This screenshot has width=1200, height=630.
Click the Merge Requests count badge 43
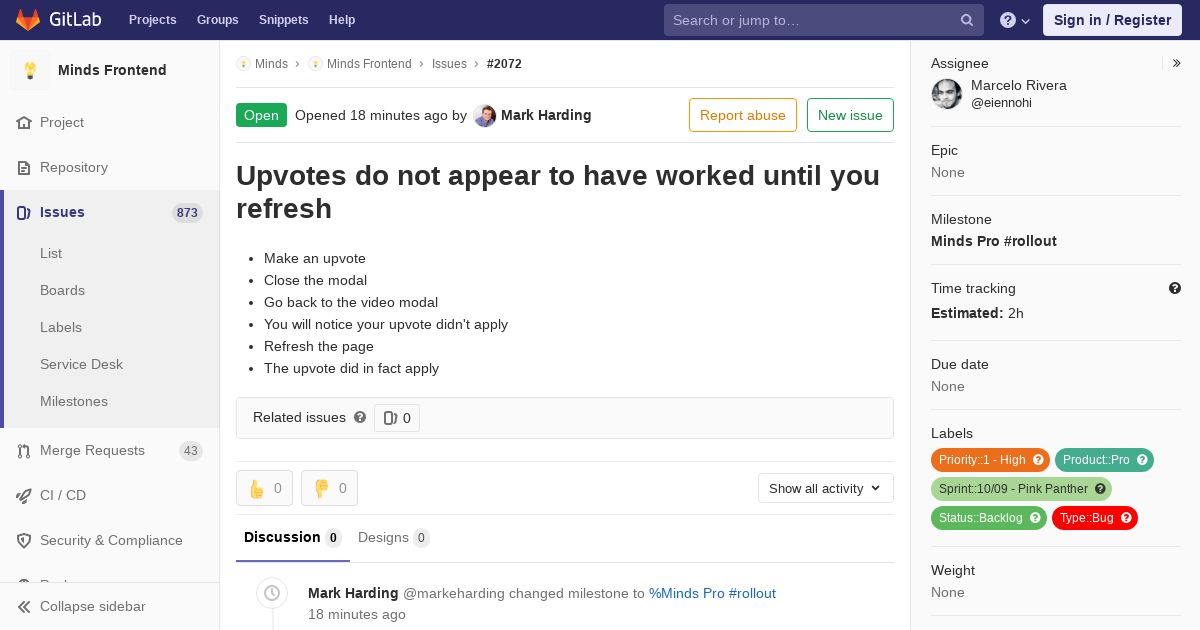(x=191, y=451)
